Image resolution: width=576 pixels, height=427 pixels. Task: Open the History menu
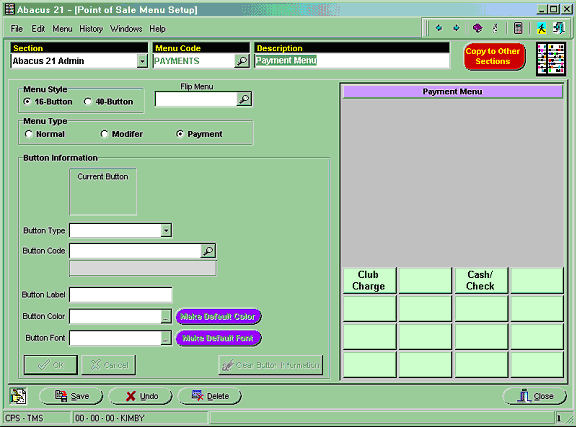coord(91,29)
